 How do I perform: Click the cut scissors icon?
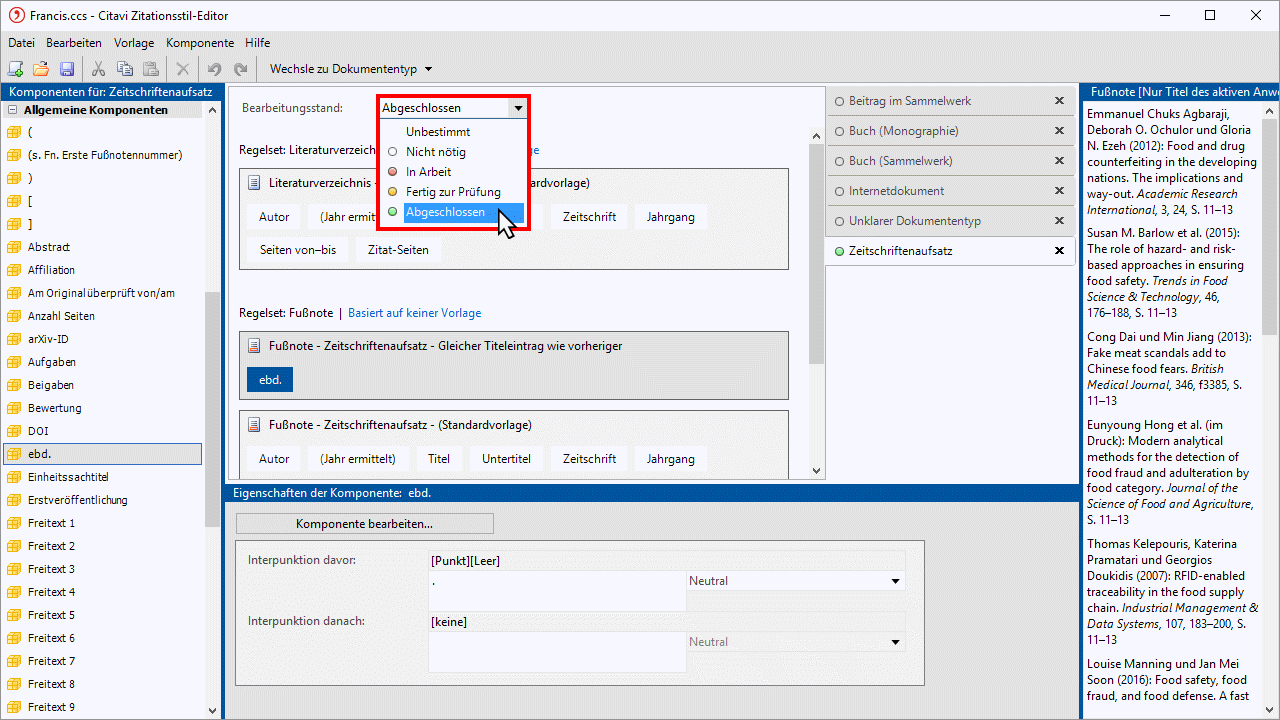[x=98, y=69]
